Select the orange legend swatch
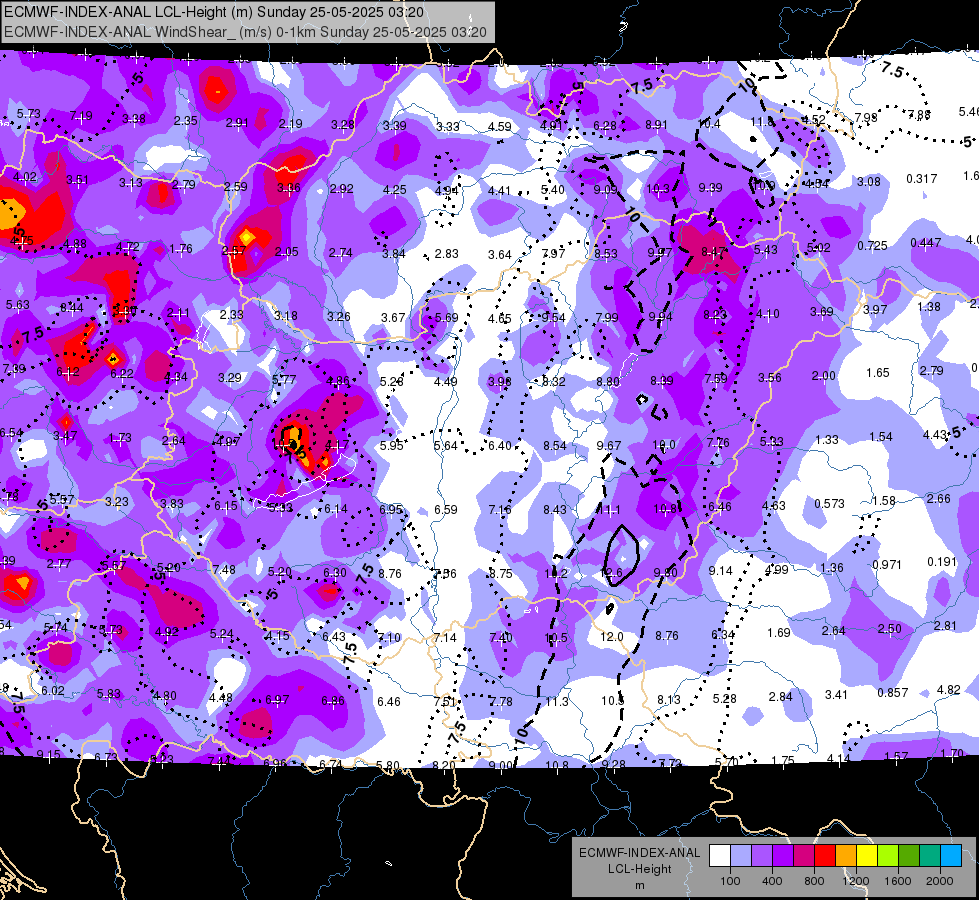This screenshot has width=979, height=900. 846,856
